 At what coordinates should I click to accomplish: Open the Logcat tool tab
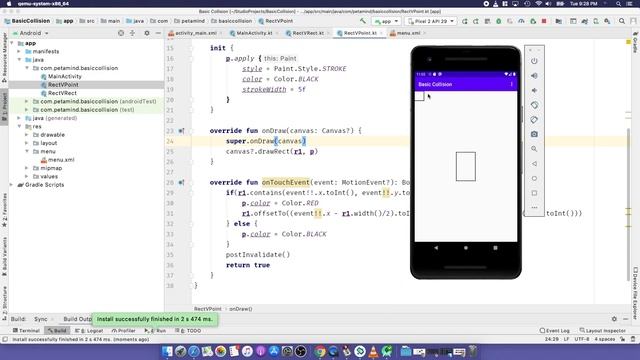point(89,331)
